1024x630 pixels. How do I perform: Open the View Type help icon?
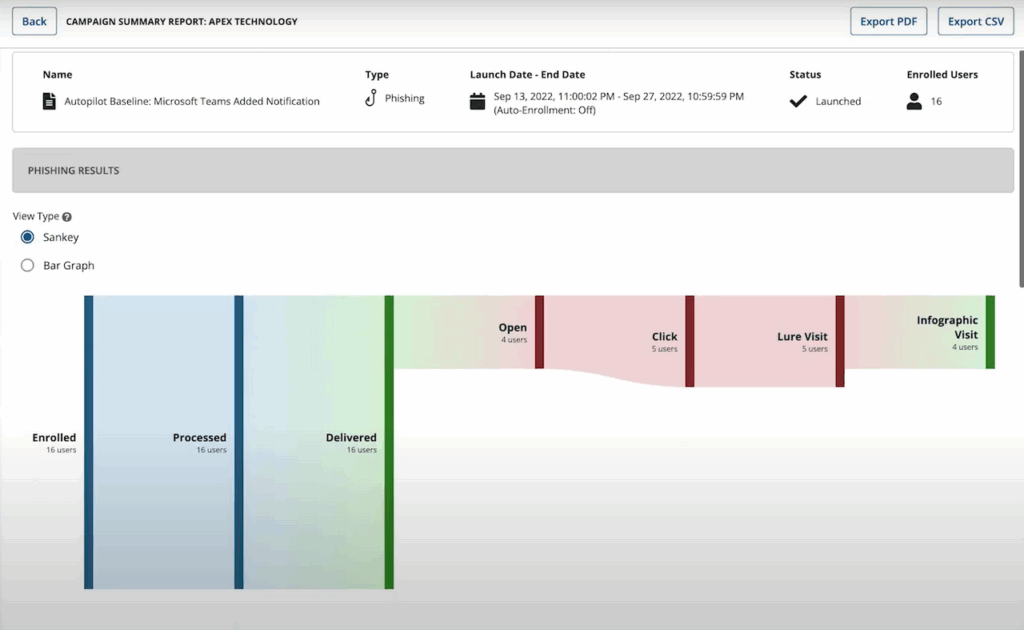67,217
